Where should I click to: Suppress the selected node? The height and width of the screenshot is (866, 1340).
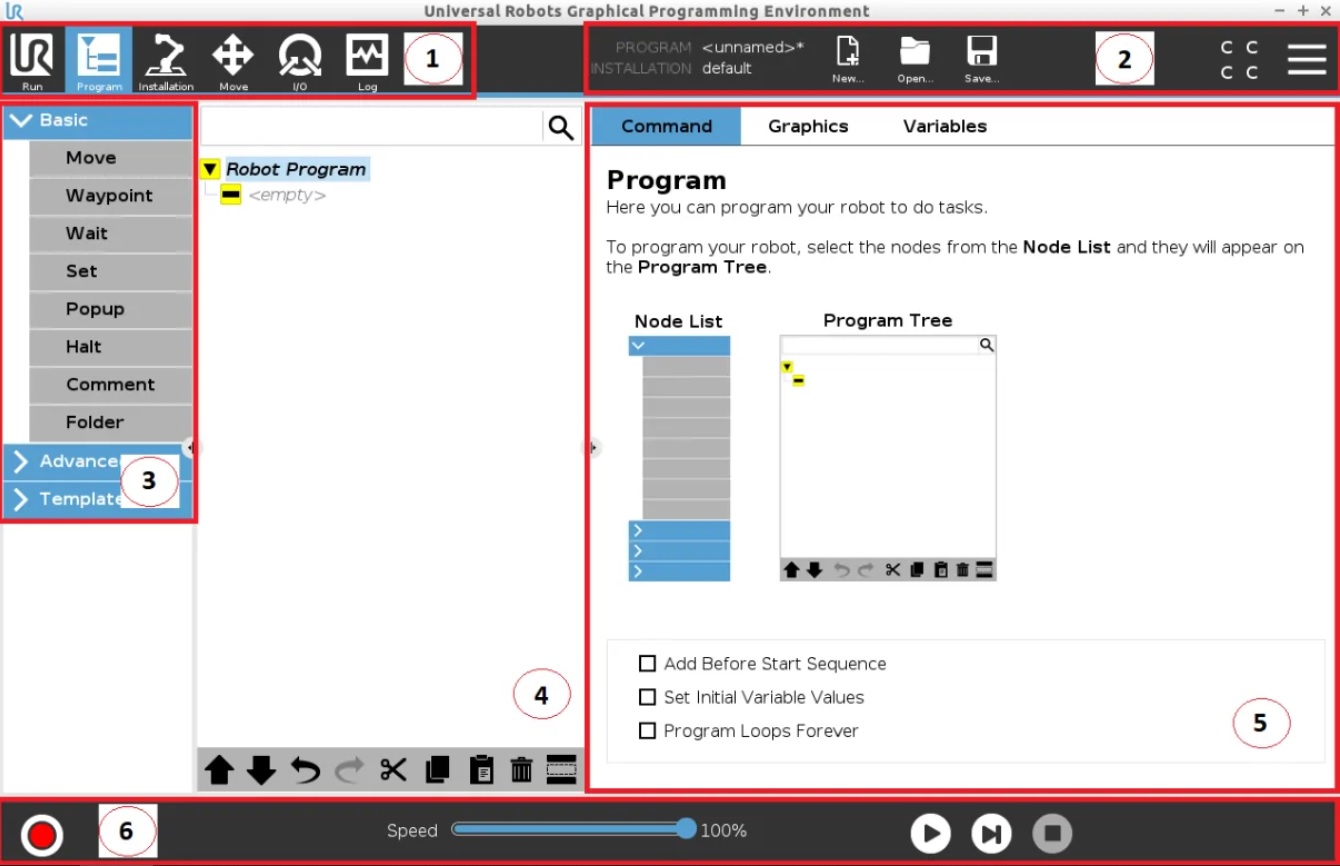coord(561,770)
